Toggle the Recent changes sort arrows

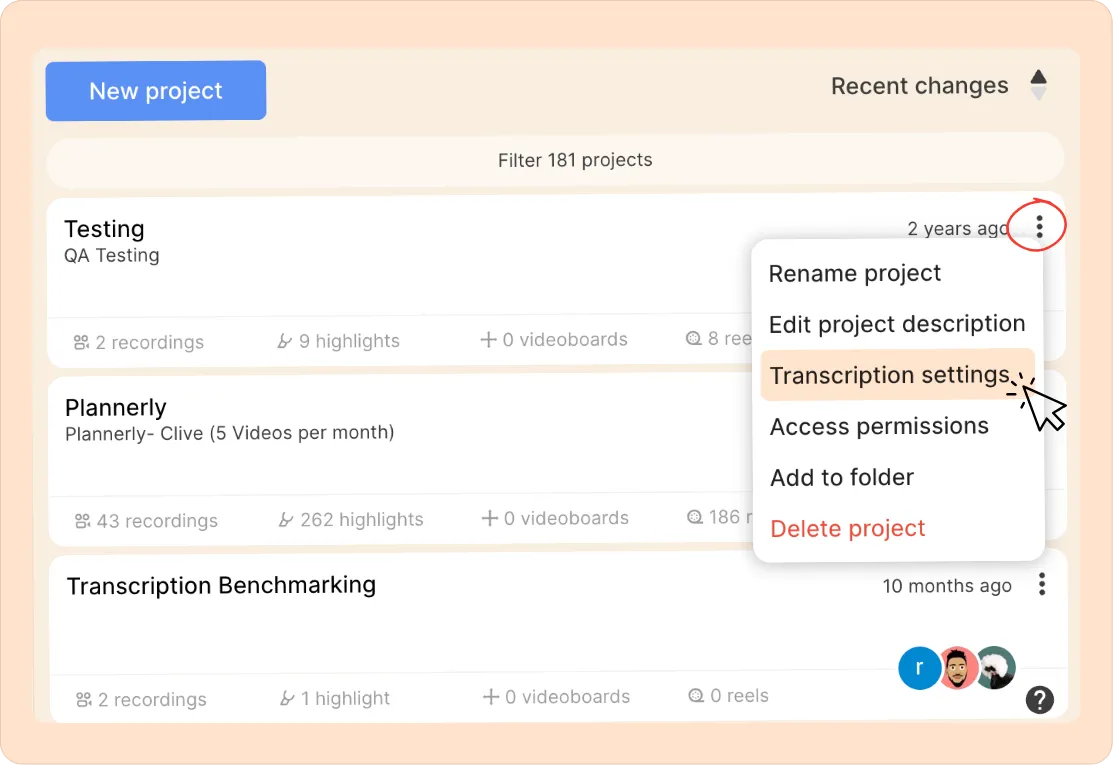pyautogui.click(x=1039, y=85)
